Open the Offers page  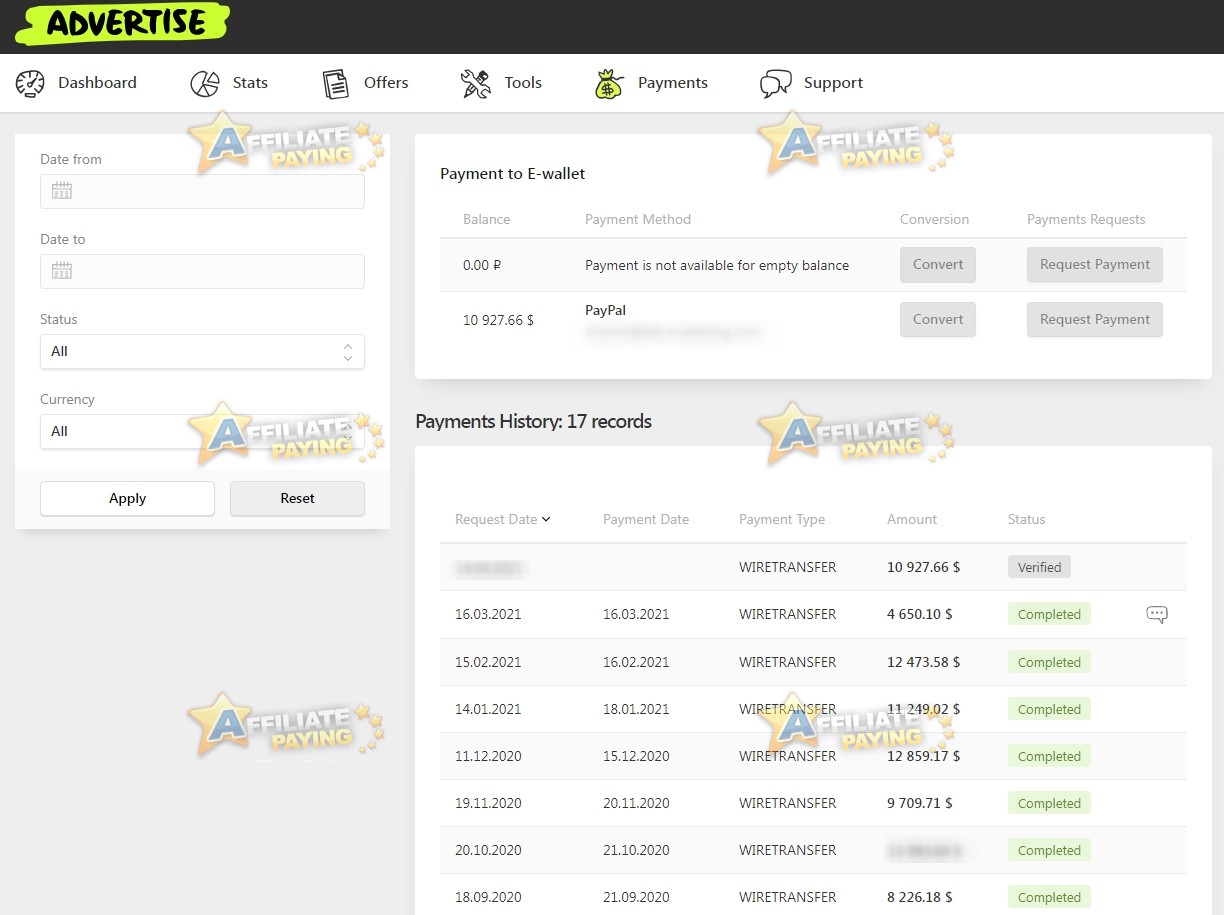click(386, 83)
